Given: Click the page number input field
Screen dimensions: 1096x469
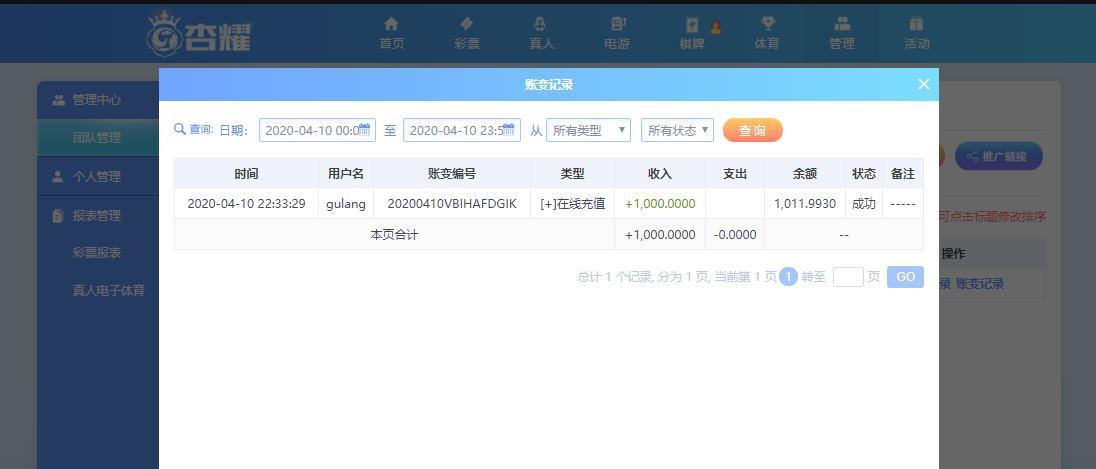Looking at the screenshot, I should [x=848, y=277].
